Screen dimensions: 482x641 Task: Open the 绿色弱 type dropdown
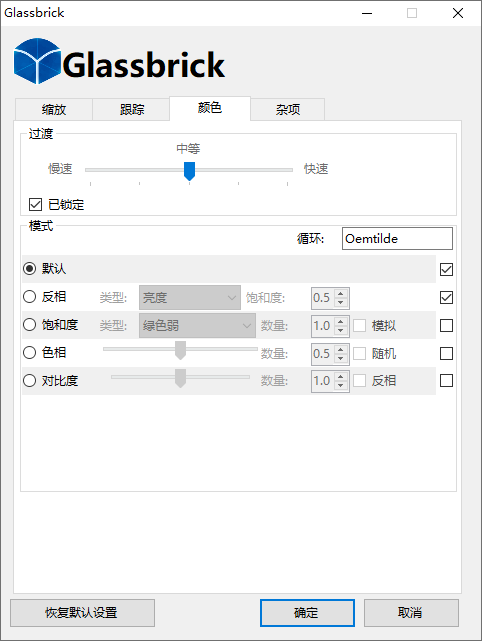click(197, 326)
